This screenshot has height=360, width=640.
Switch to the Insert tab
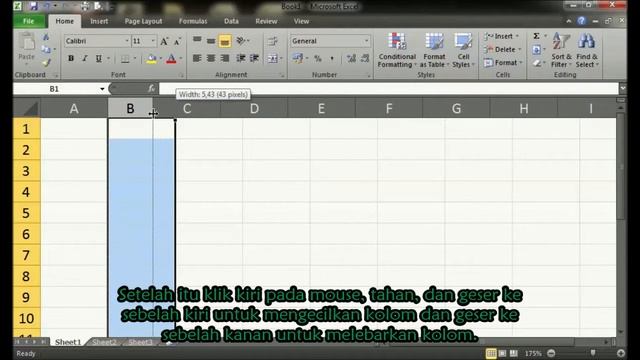[99, 21]
